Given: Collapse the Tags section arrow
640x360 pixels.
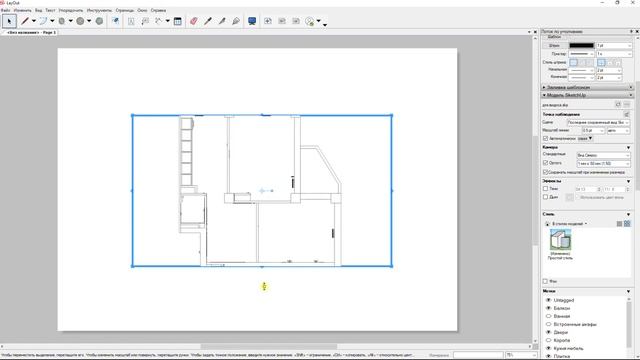Looking at the screenshot, I should 628,291.
